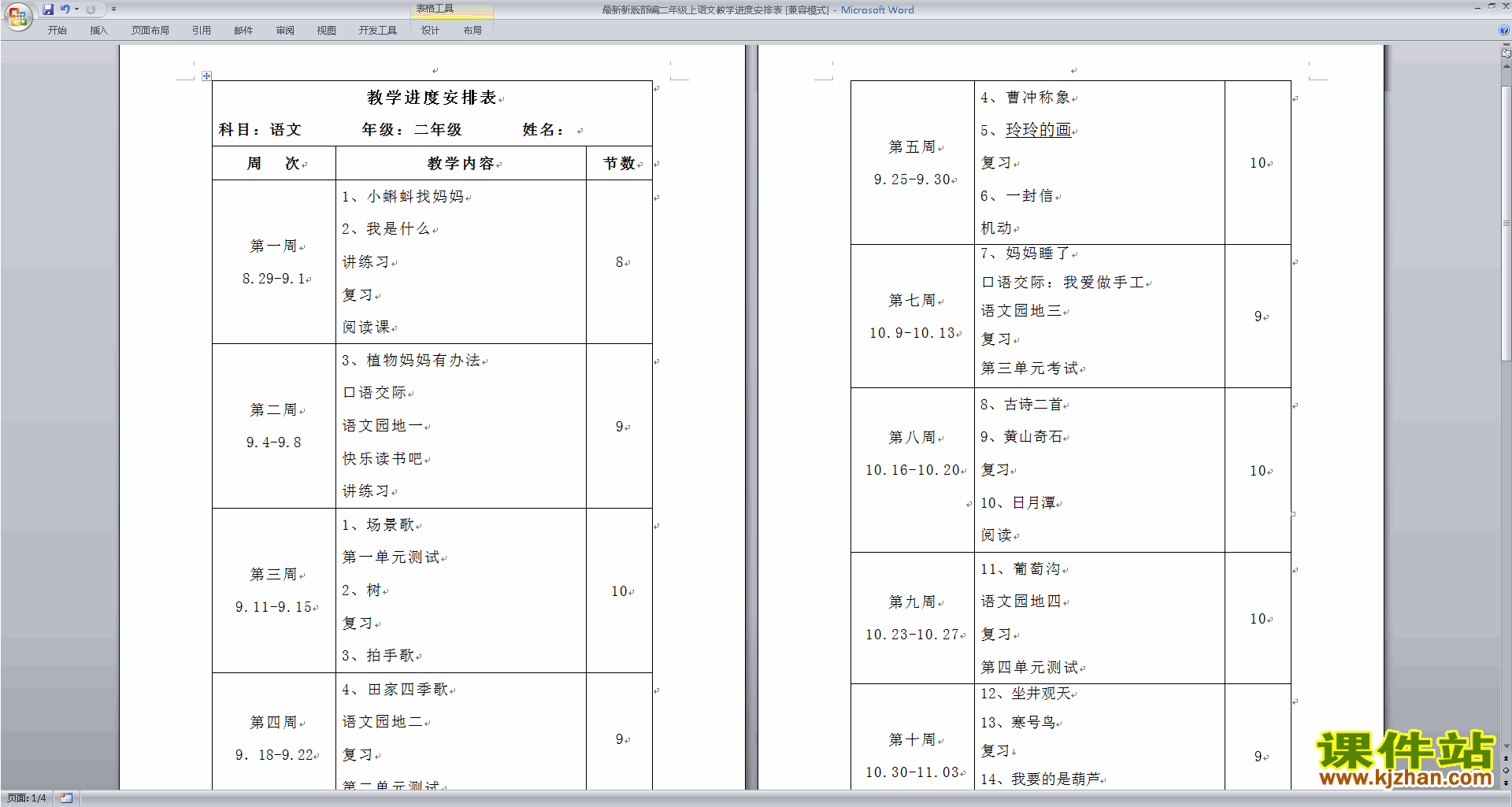1512x807 pixels.
Task: Click lesson 6、一封信
Action: [1017, 196]
